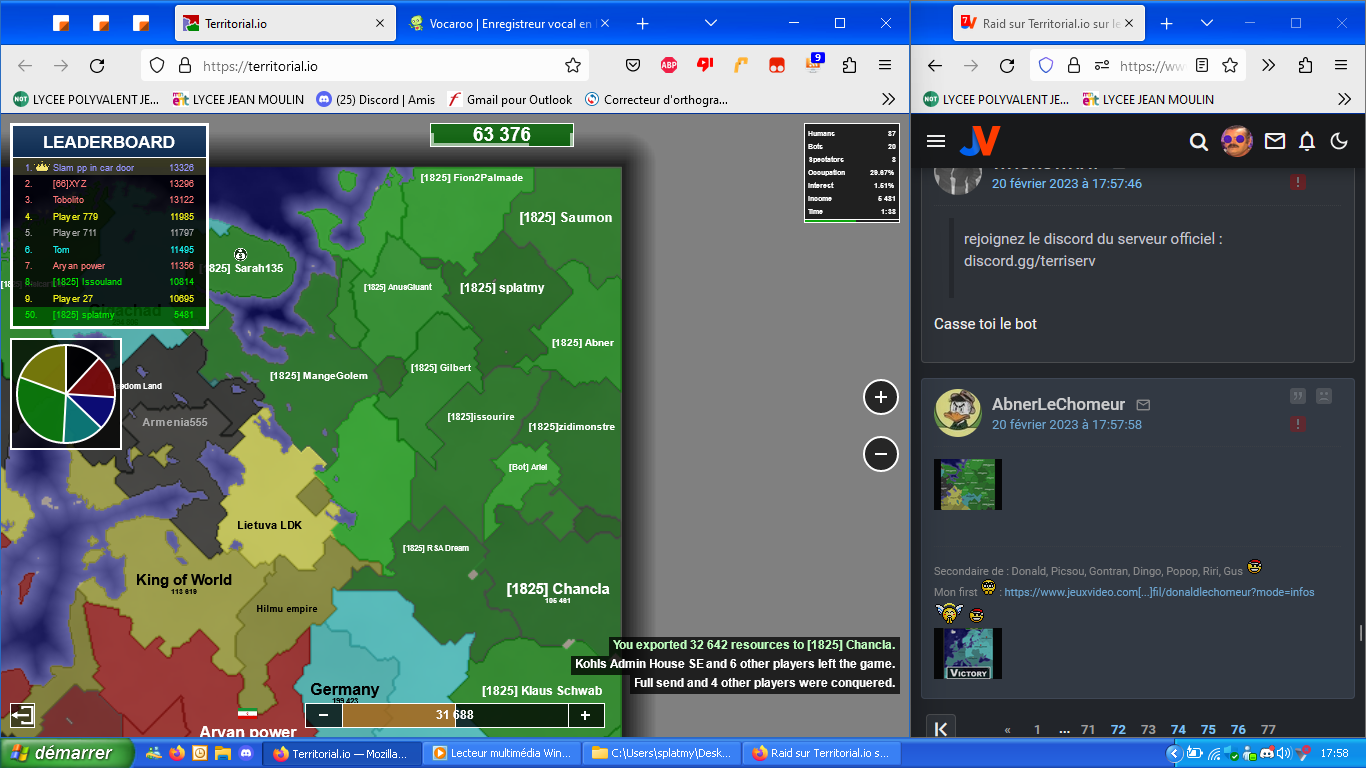Open the Lecteur multimédia Windows taskbar button
This screenshot has width=1366, height=768.
(503, 753)
